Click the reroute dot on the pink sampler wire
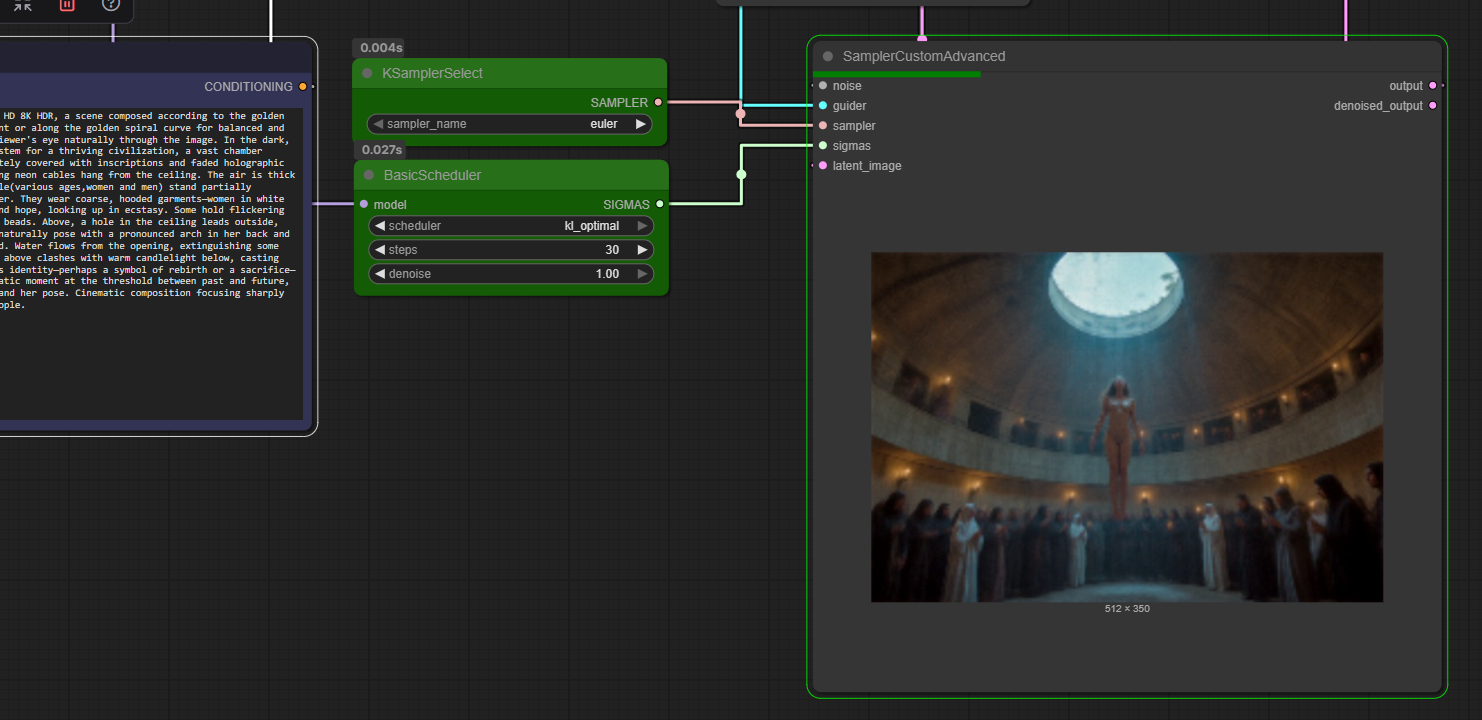The height and width of the screenshot is (720, 1482). coord(740,114)
